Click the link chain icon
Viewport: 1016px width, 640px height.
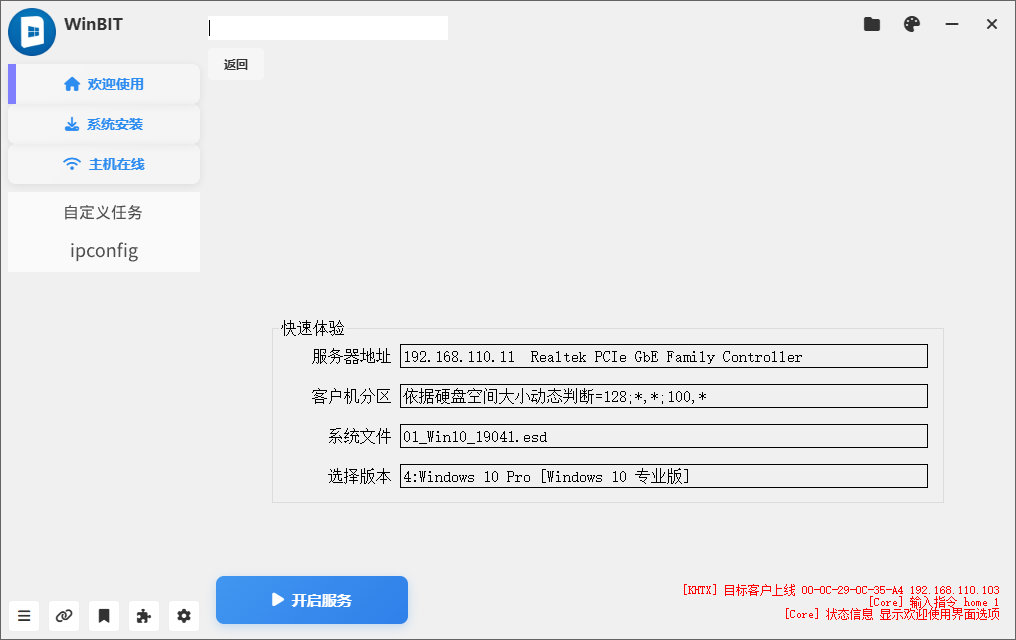pos(64,615)
